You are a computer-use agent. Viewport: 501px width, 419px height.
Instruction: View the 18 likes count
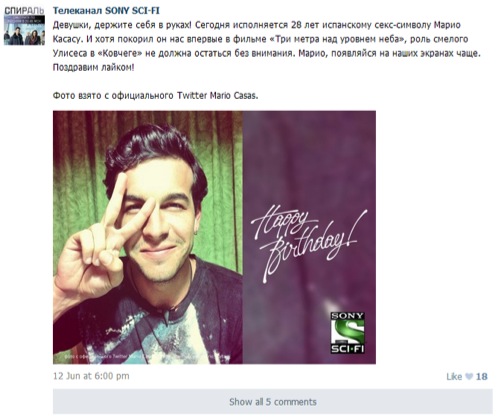[482, 376]
